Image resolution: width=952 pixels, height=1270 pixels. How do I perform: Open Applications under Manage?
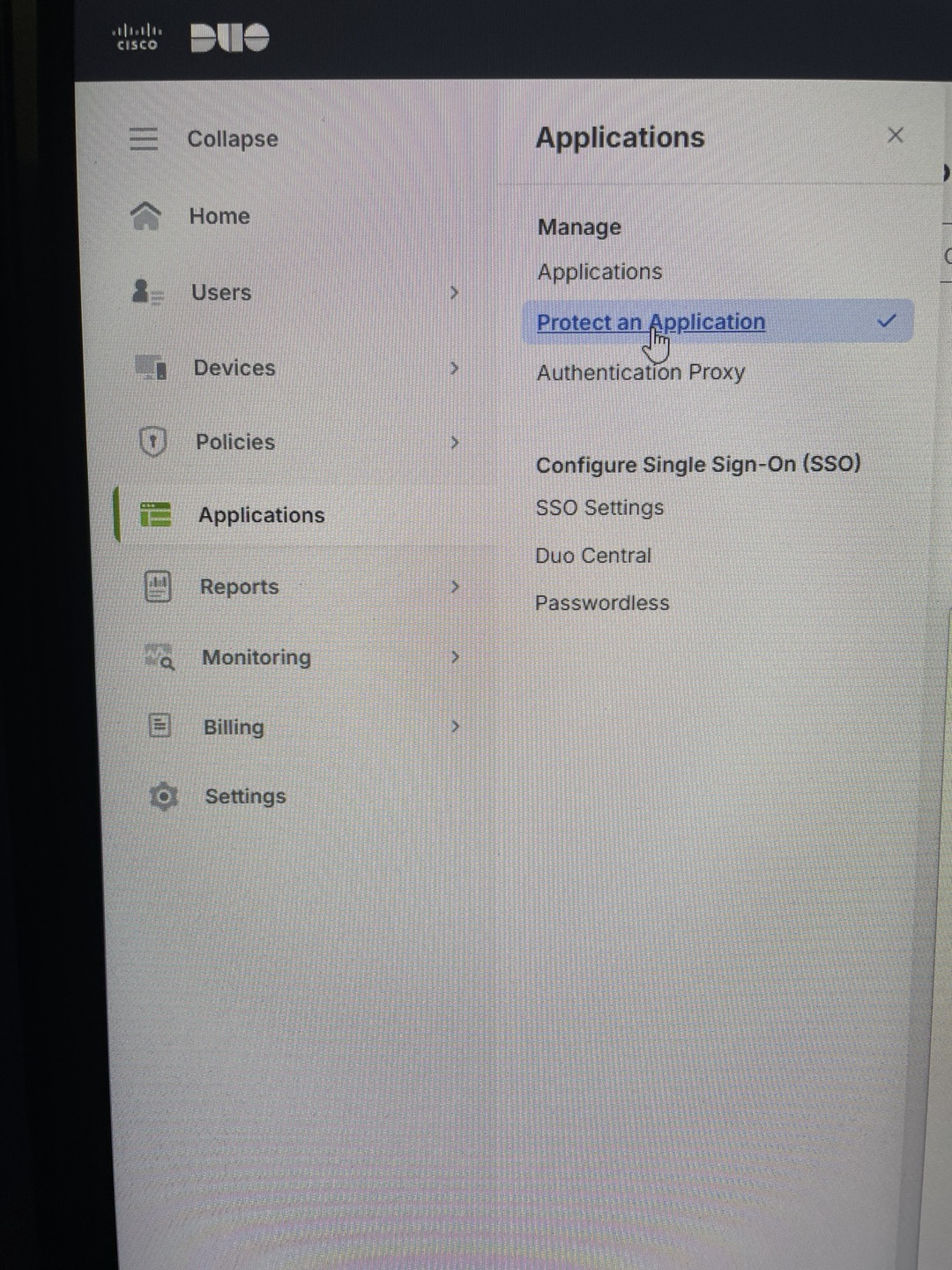[599, 272]
